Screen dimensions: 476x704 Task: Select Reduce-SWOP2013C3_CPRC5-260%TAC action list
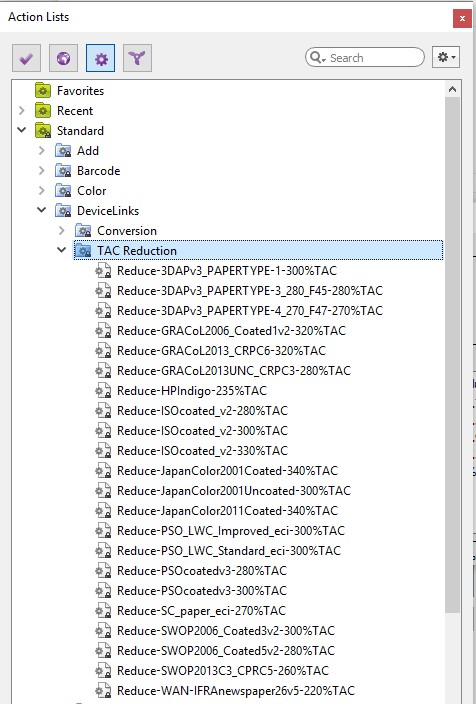pyautogui.click(x=223, y=671)
